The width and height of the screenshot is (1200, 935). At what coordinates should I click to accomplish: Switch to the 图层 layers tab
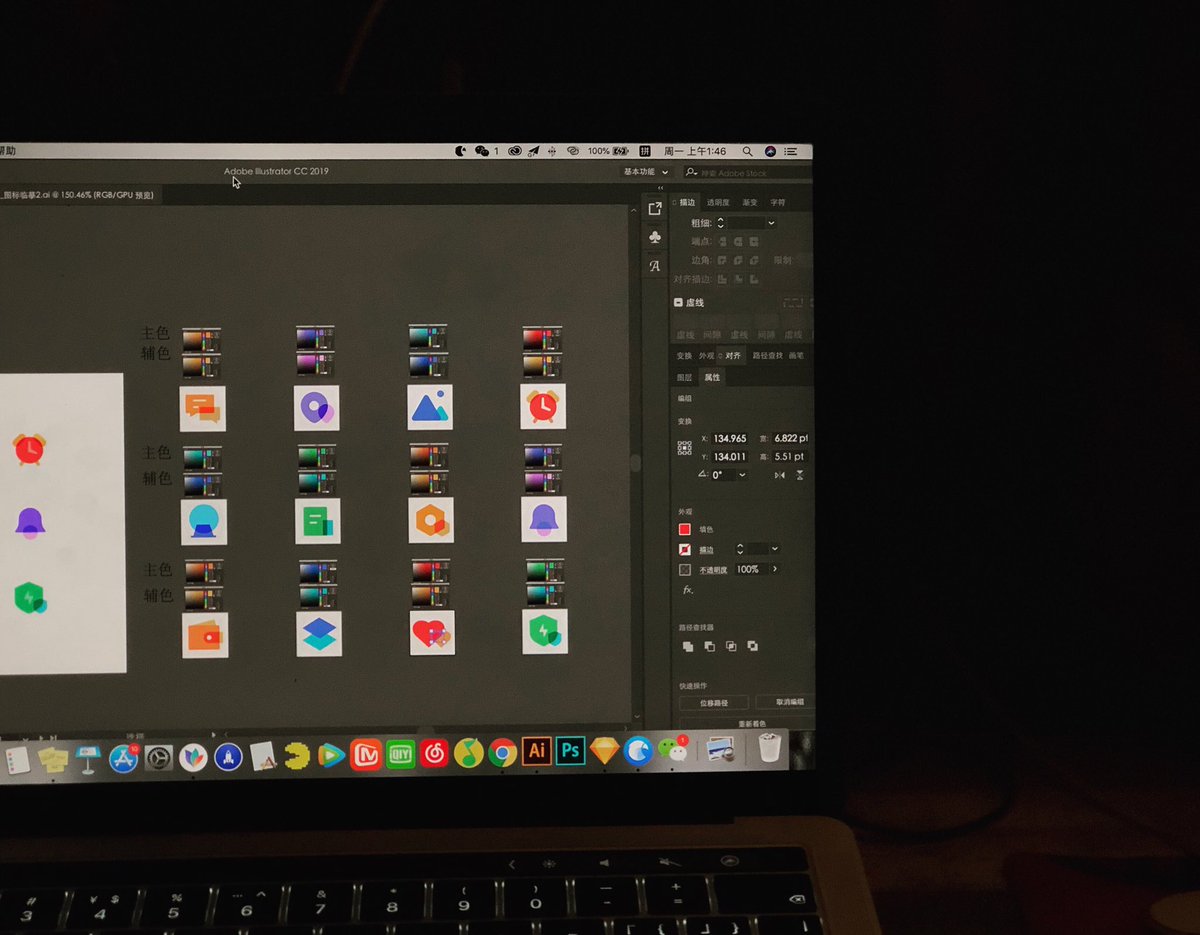point(684,378)
